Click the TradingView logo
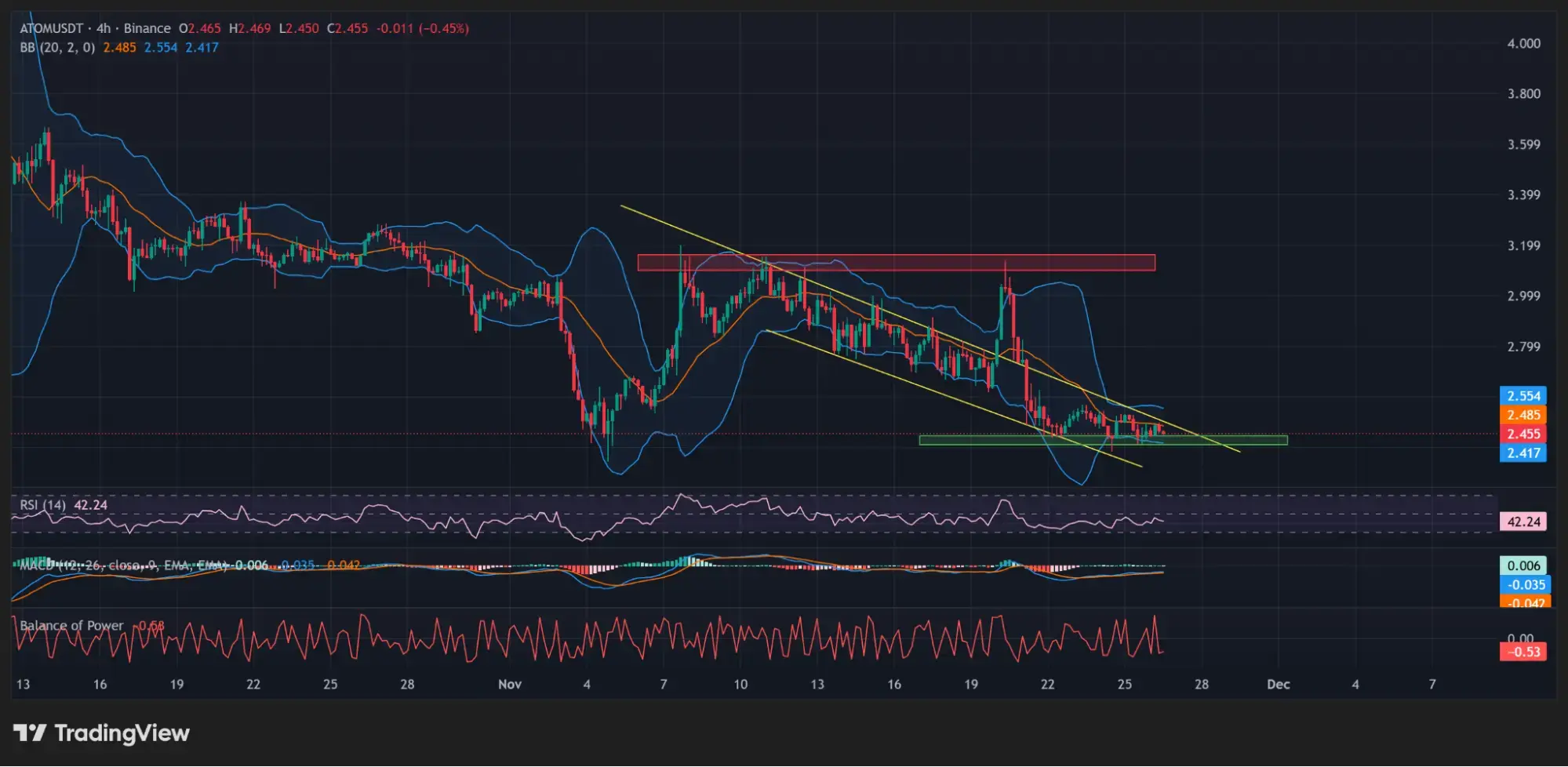 (x=102, y=733)
